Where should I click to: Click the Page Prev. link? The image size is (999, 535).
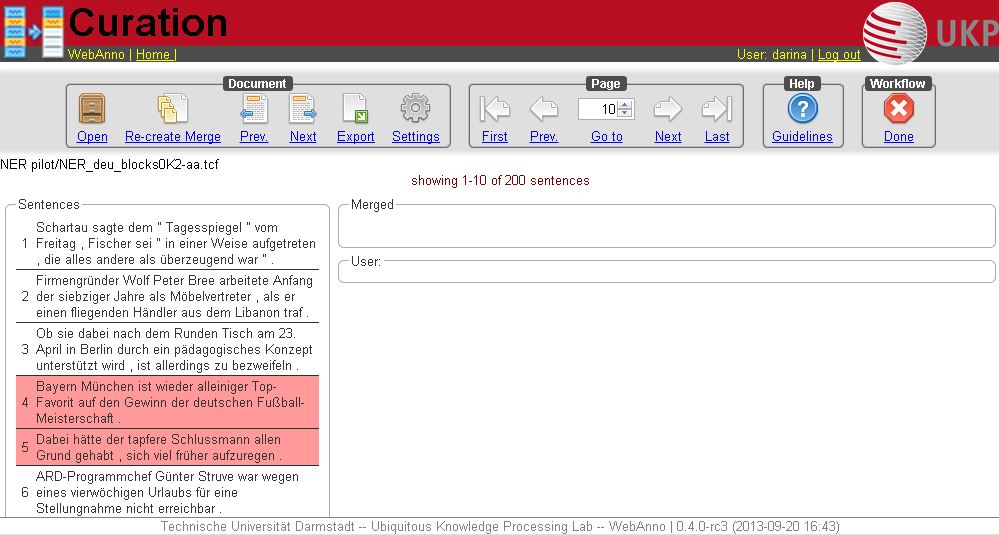tap(543, 136)
